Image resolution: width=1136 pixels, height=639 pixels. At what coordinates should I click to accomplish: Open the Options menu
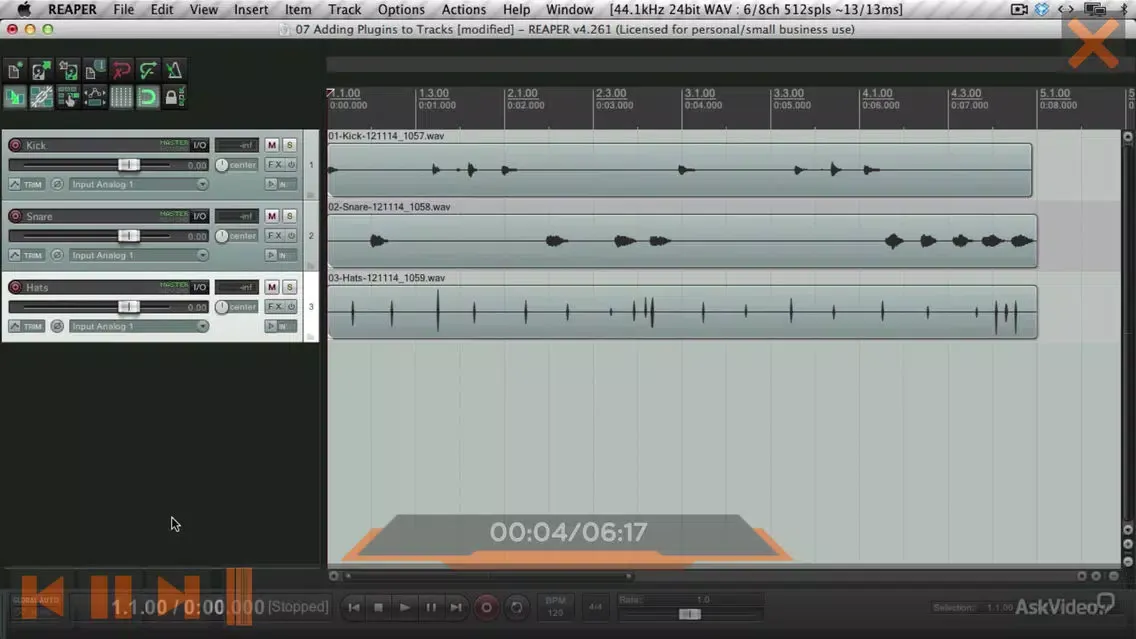coord(401,9)
